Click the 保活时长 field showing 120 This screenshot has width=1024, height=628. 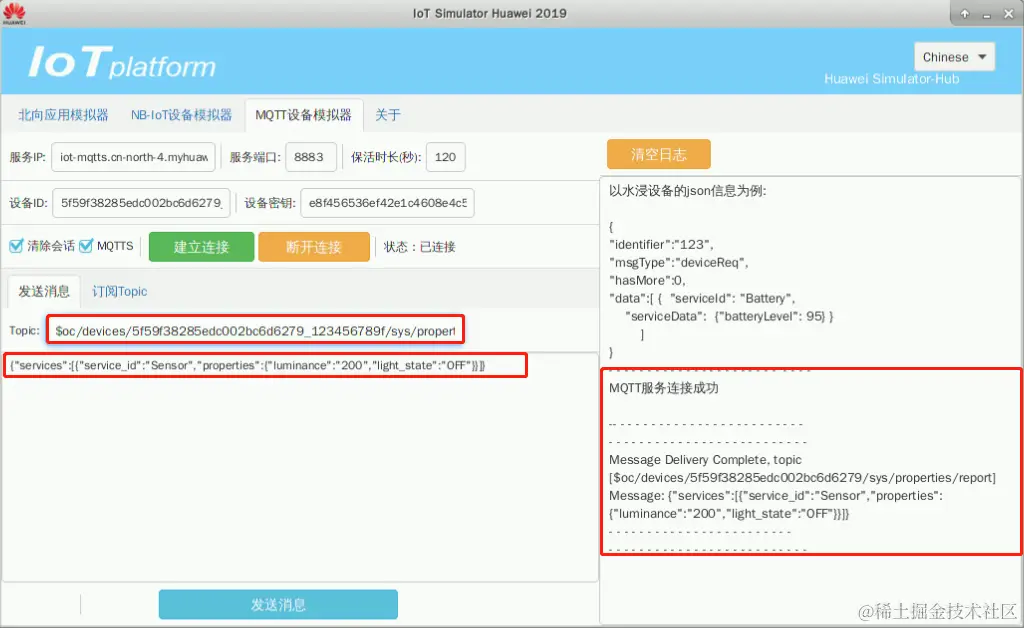[x=445, y=157]
